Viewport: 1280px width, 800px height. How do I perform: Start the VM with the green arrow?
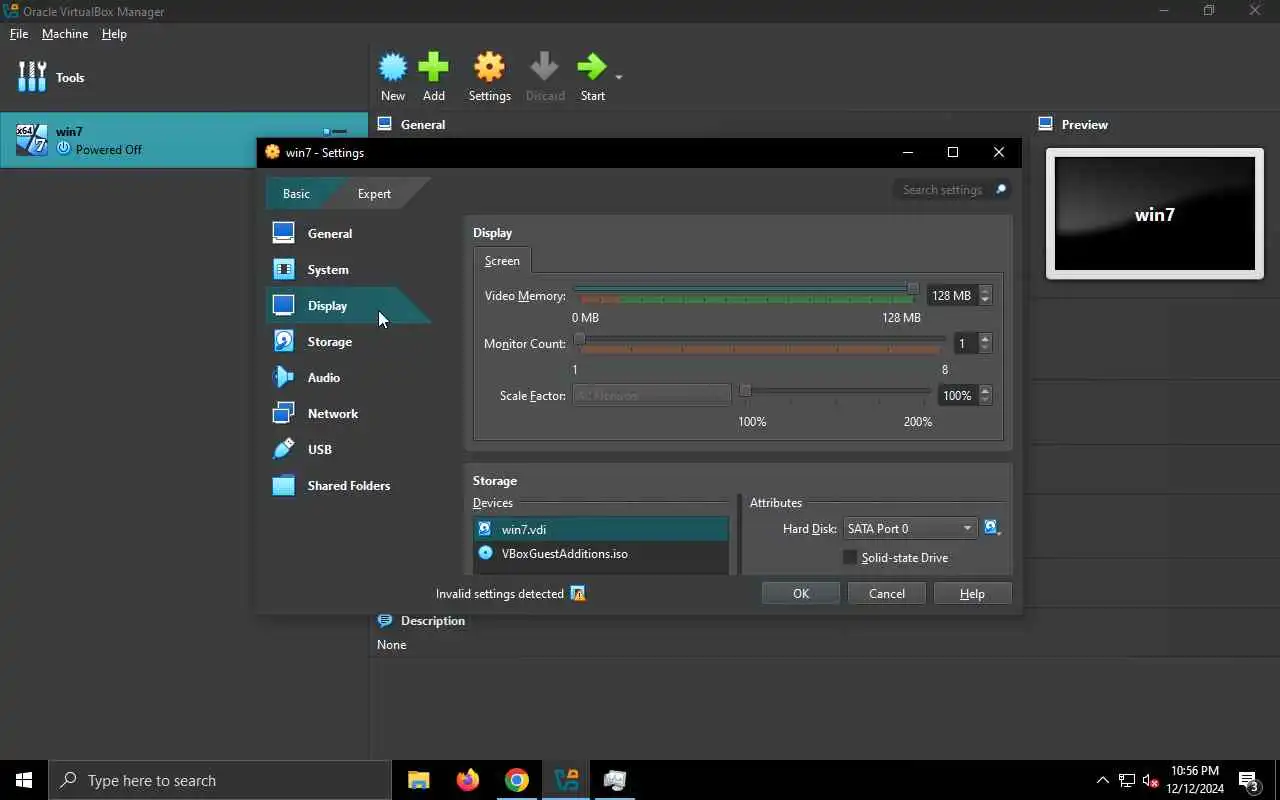pyautogui.click(x=592, y=68)
